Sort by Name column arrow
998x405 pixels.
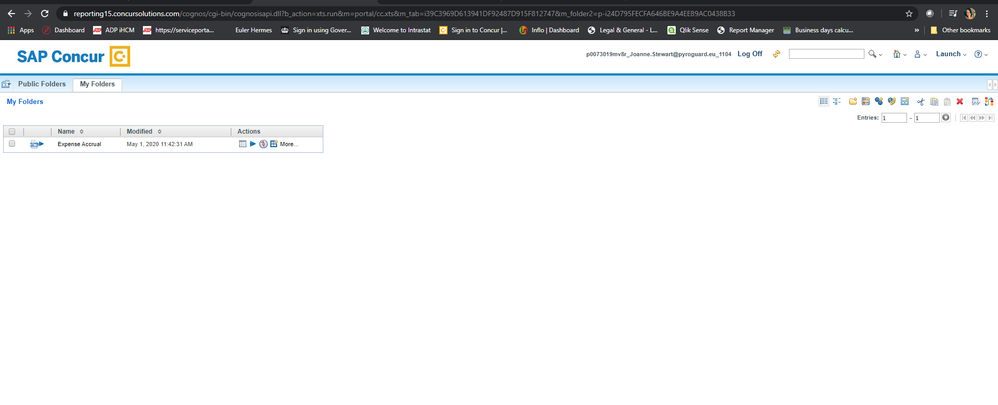click(81, 131)
